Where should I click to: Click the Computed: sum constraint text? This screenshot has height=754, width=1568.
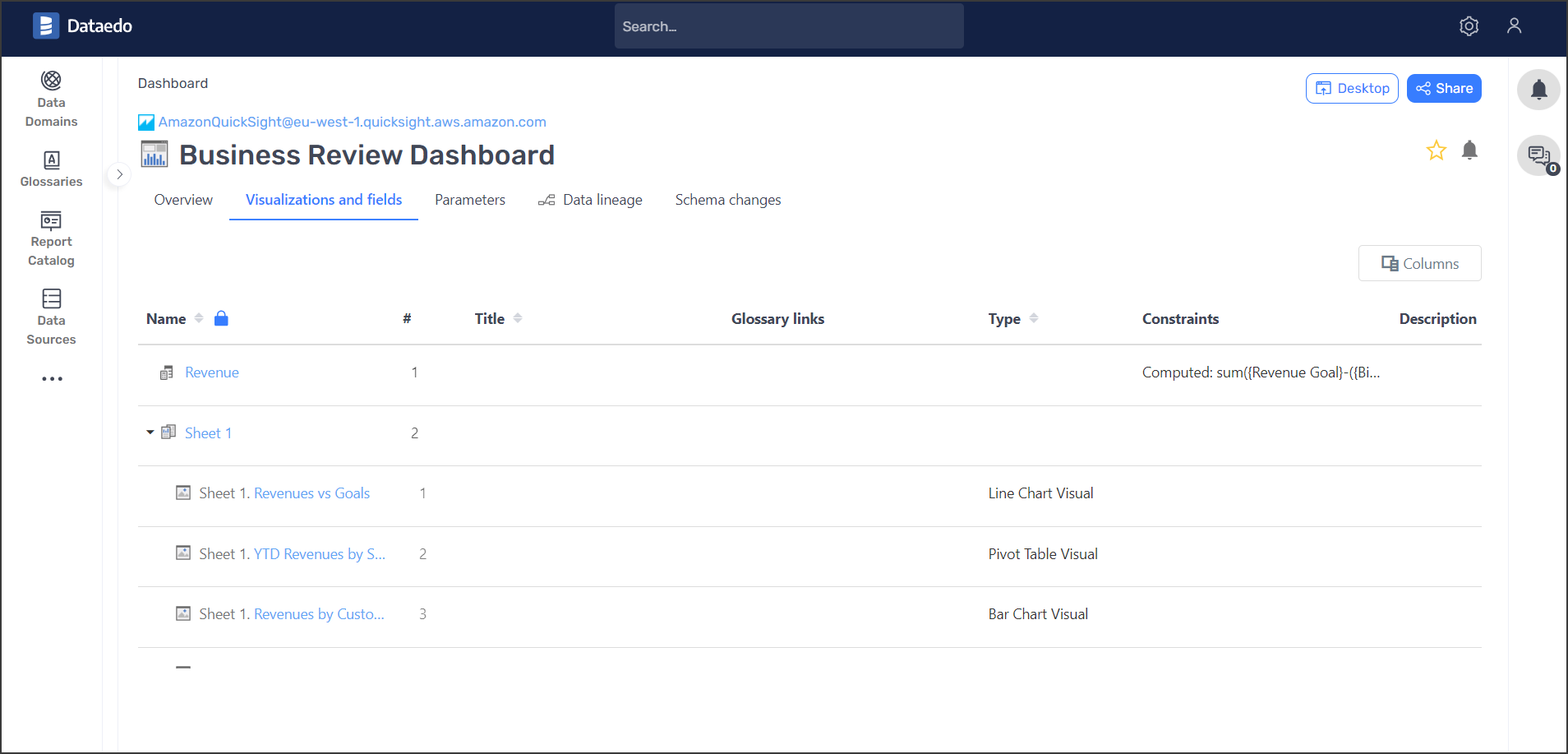(1261, 372)
